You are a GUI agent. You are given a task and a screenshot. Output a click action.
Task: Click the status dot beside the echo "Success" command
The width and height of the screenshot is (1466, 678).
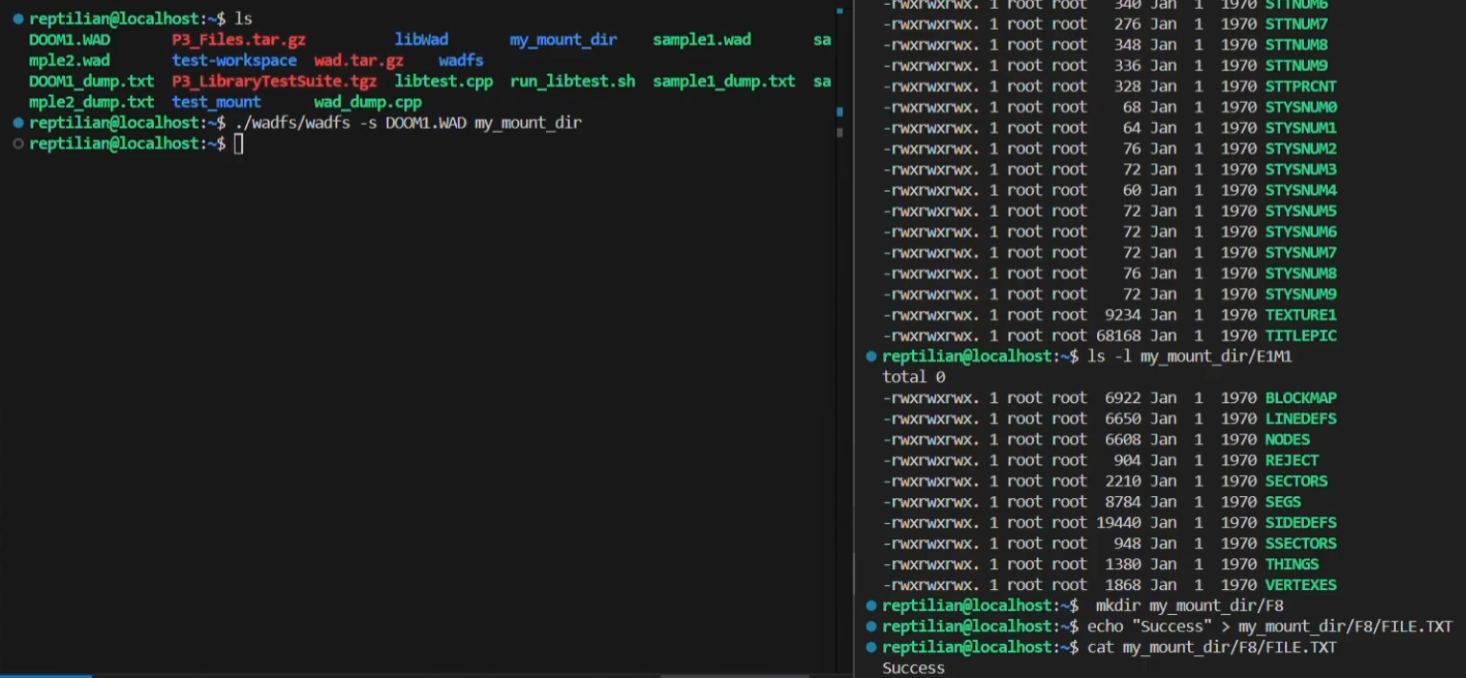(872, 627)
